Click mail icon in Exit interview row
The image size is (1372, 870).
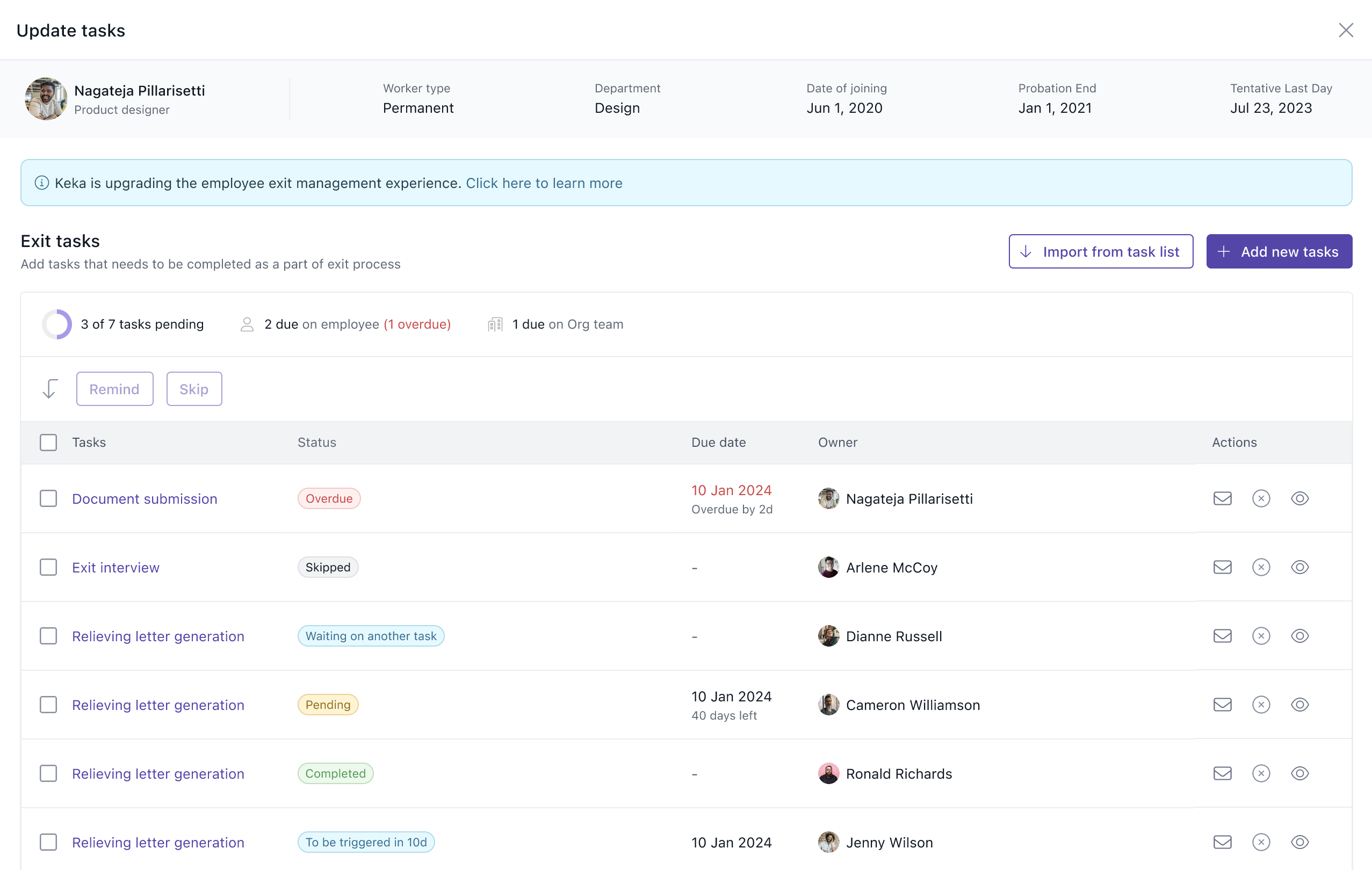click(x=1222, y=568)
